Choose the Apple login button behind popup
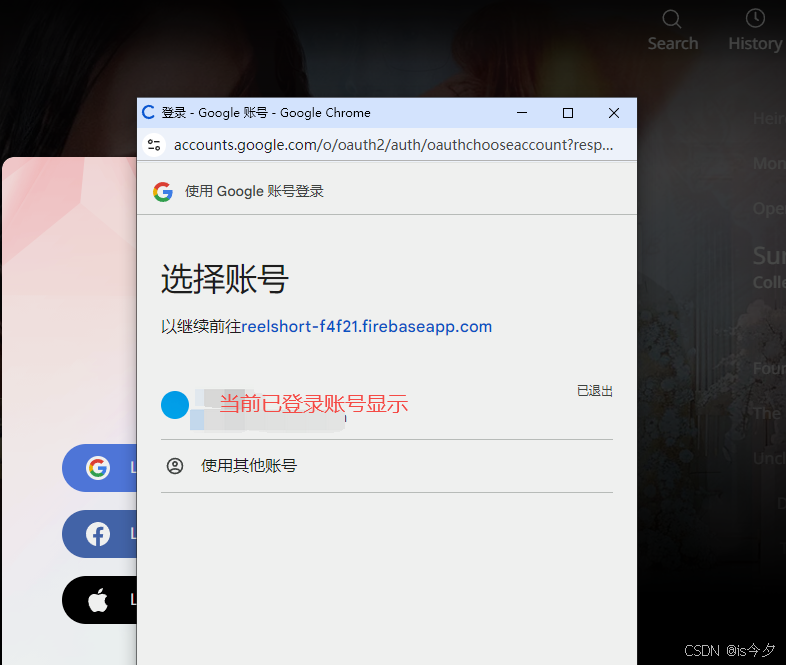Image resolution: width=786 pixels, height=665 pixels. point(99,600)
